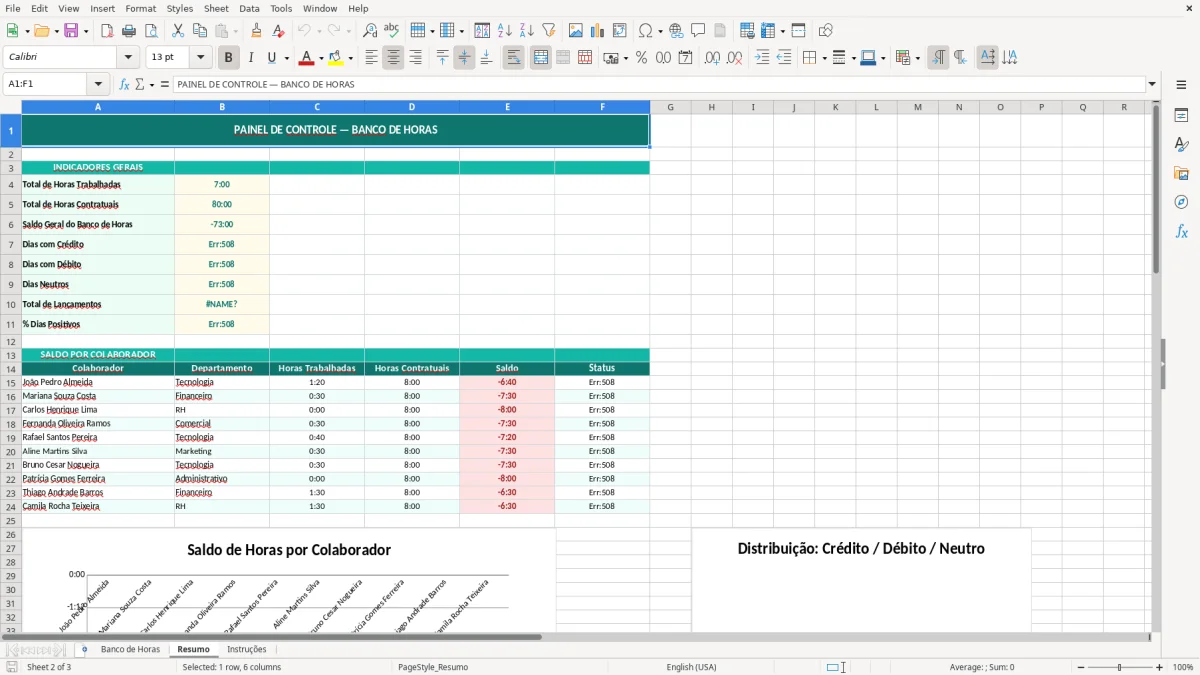Click the English (USA) language status
Screen dimensions: 1200x675
pyautogui.click(x=692, y=667)
